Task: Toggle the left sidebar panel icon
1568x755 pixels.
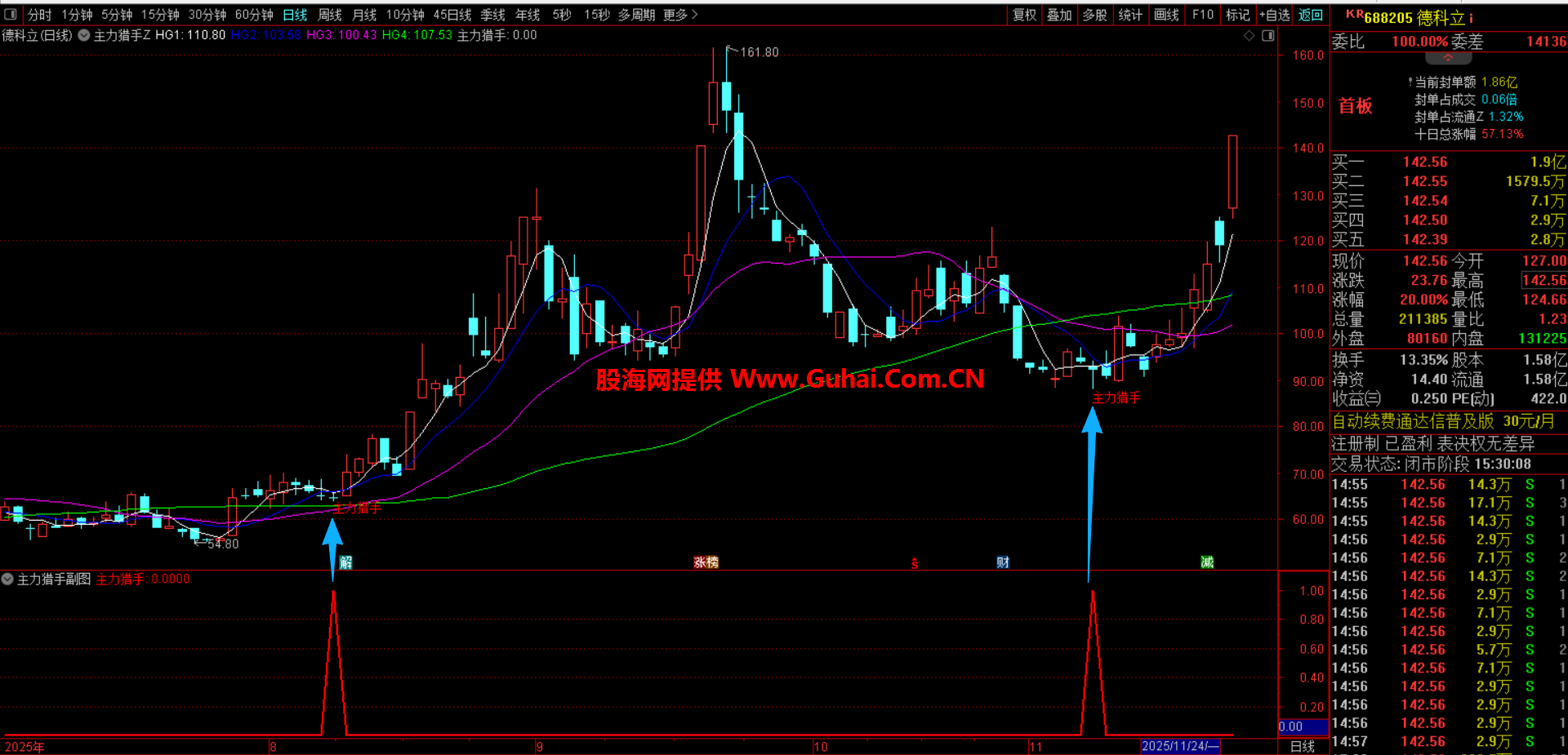Action: point(11,14)
